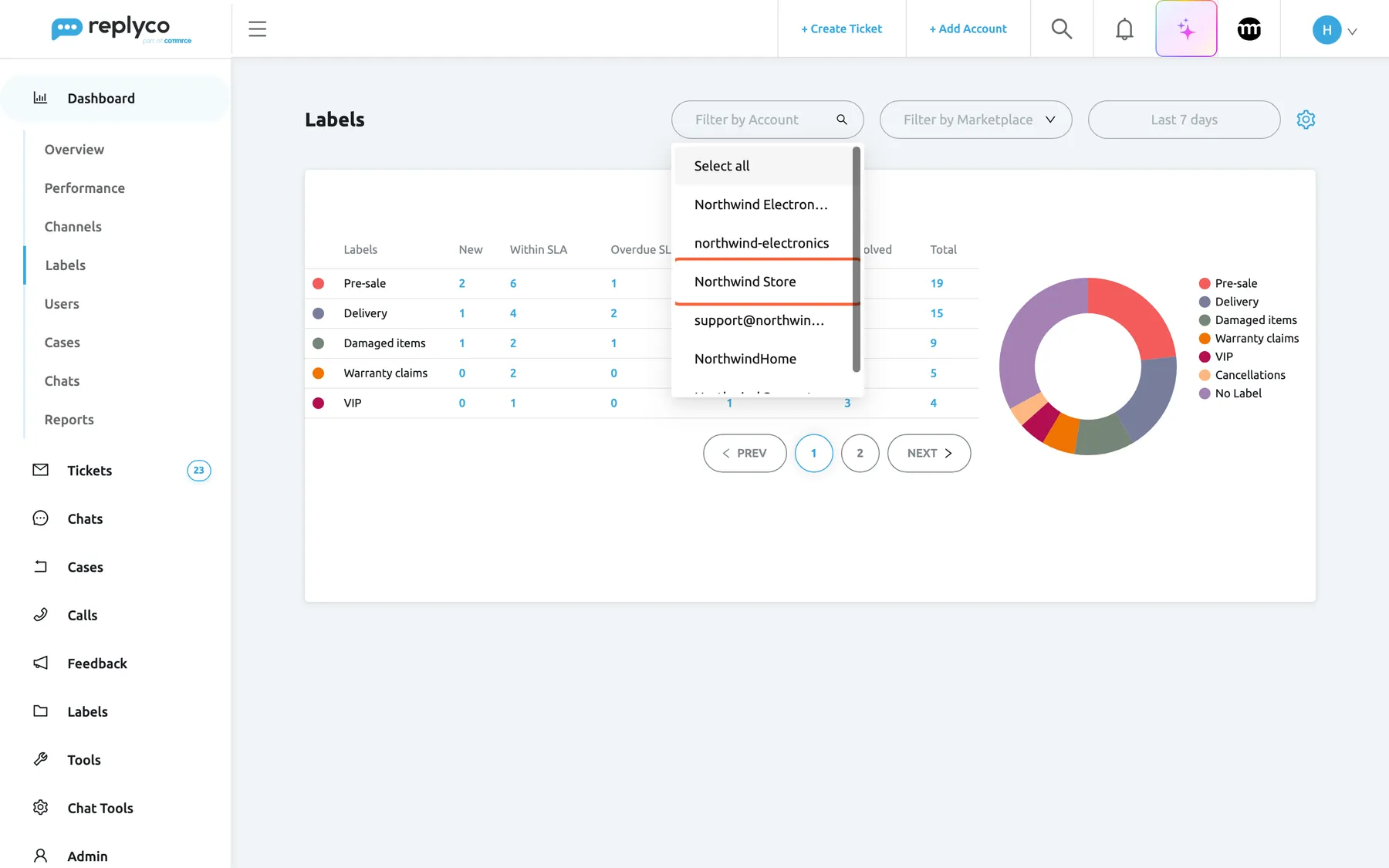Click Delivery total value 15
Screen dimensions: 1389x868
coord(936,313)
